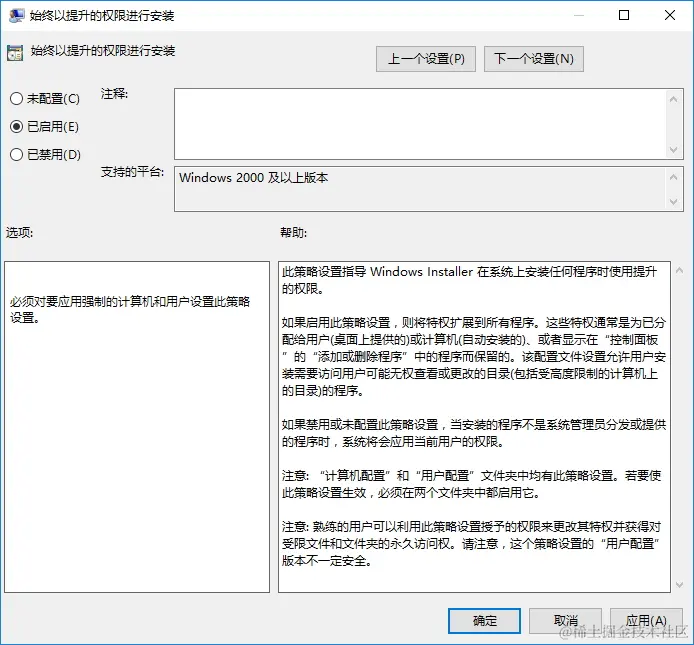Close the policy dialog window
694x645 pixels.
click(x=670, y=15)
